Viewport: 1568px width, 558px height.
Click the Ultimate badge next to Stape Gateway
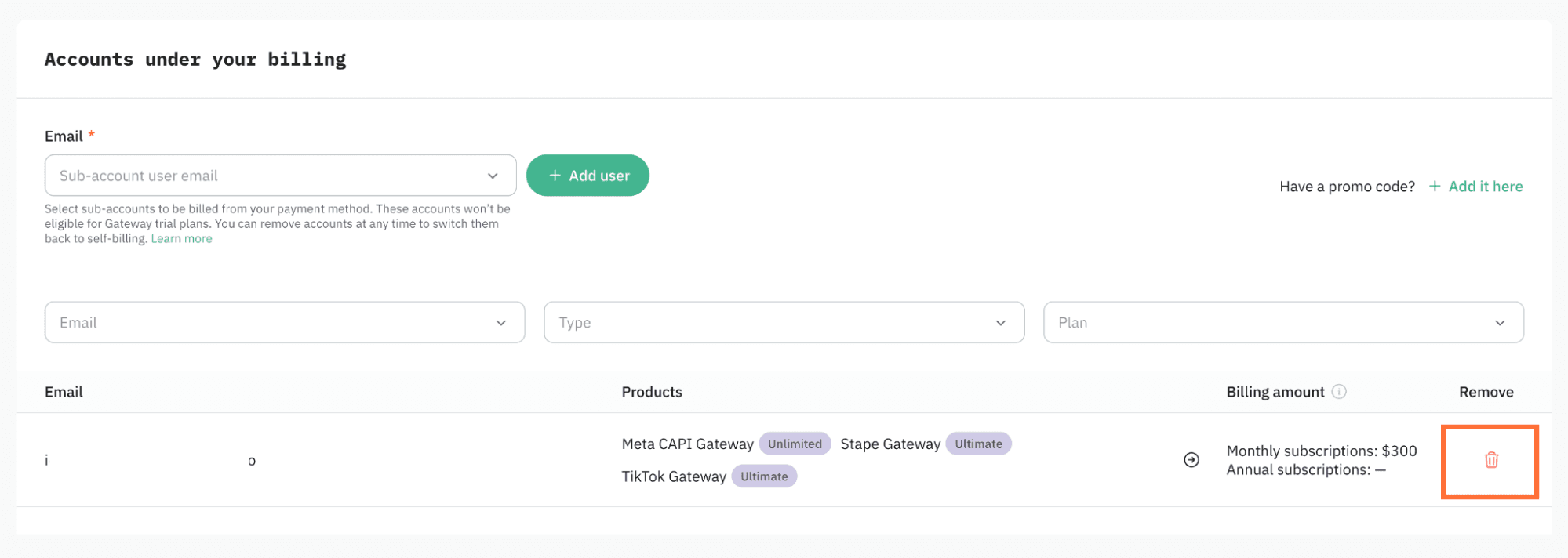(x=978, y=444)
